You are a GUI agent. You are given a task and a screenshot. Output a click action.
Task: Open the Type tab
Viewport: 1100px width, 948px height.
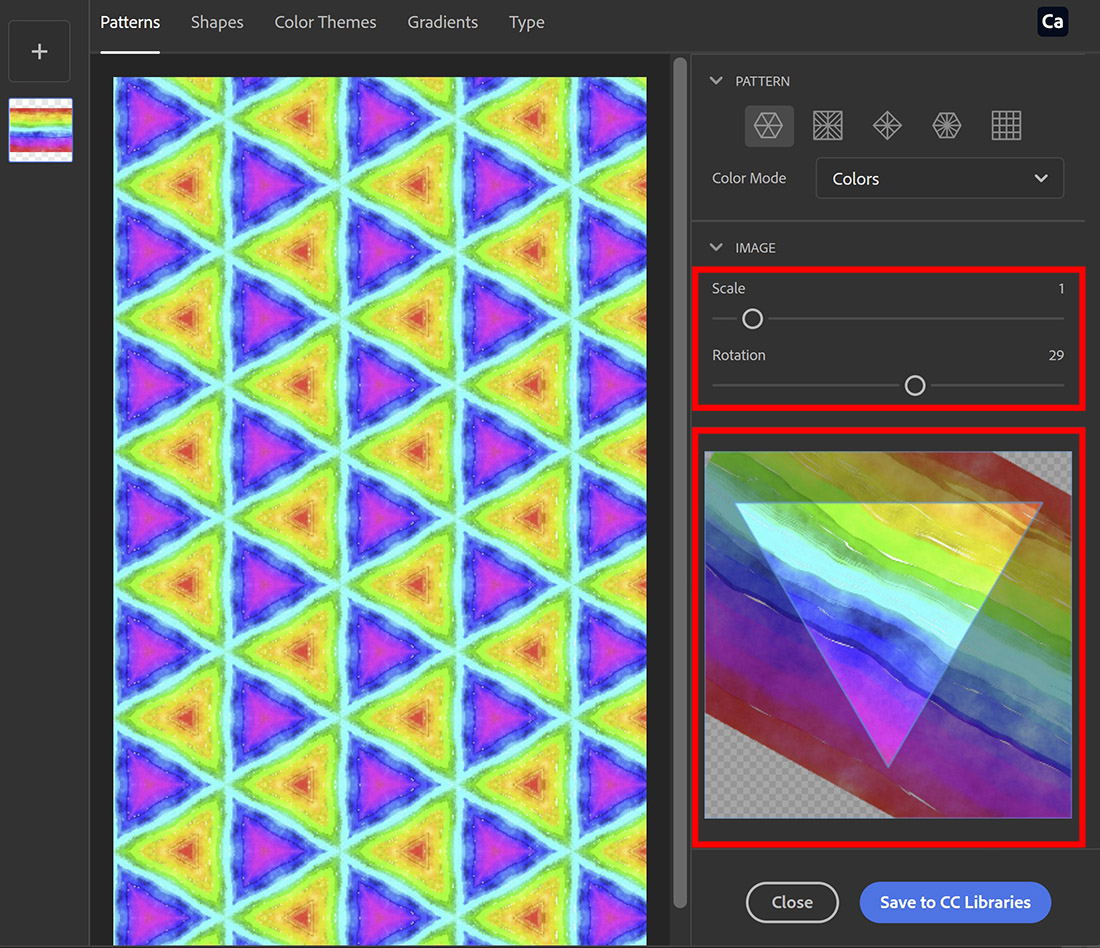click(526, 22)
